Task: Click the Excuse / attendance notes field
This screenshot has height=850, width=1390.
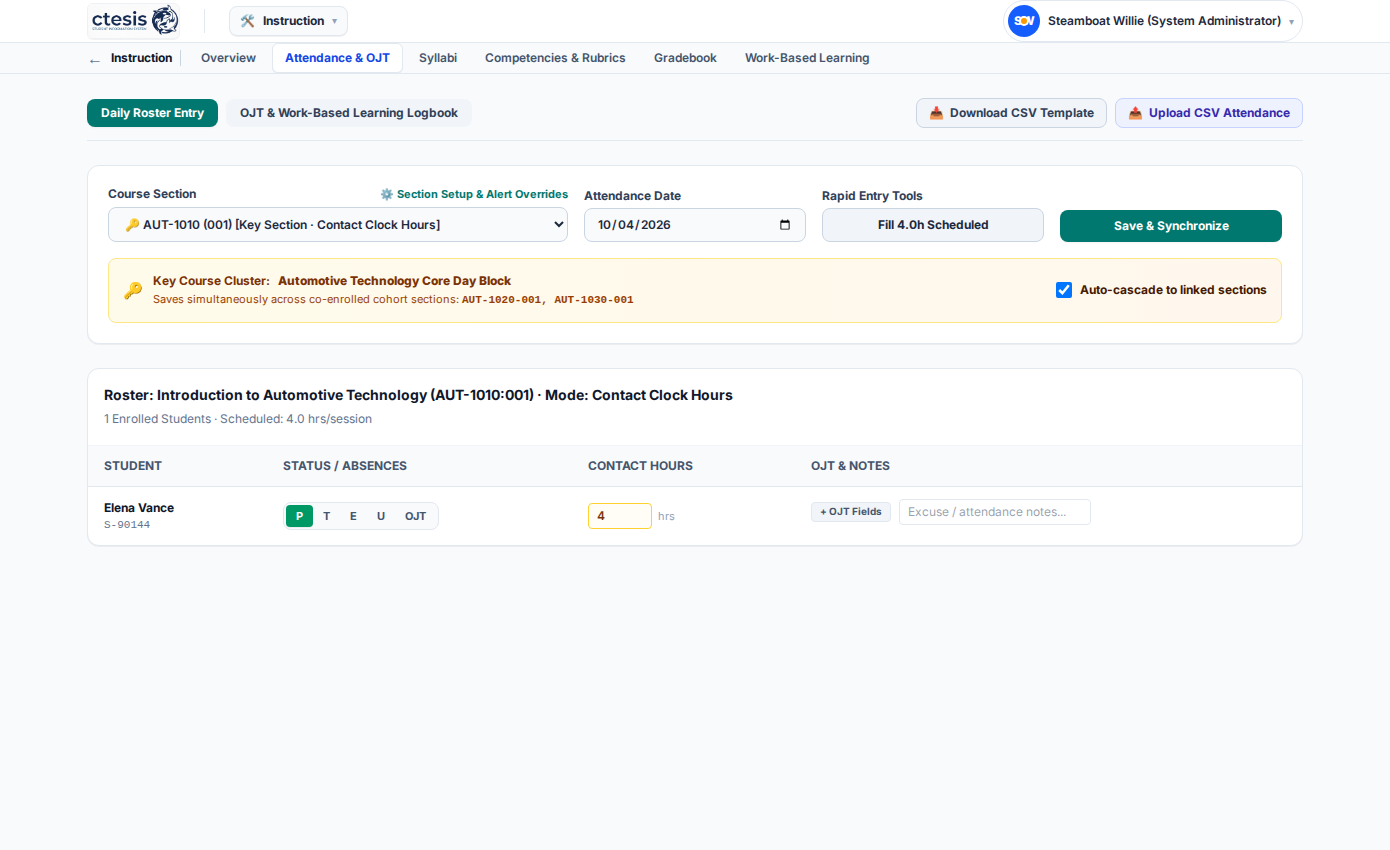Action: point(995,512)
